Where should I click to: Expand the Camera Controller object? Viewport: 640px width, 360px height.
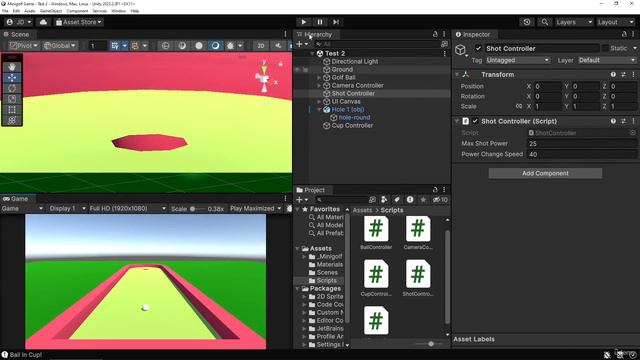click(x=319, y=86)
